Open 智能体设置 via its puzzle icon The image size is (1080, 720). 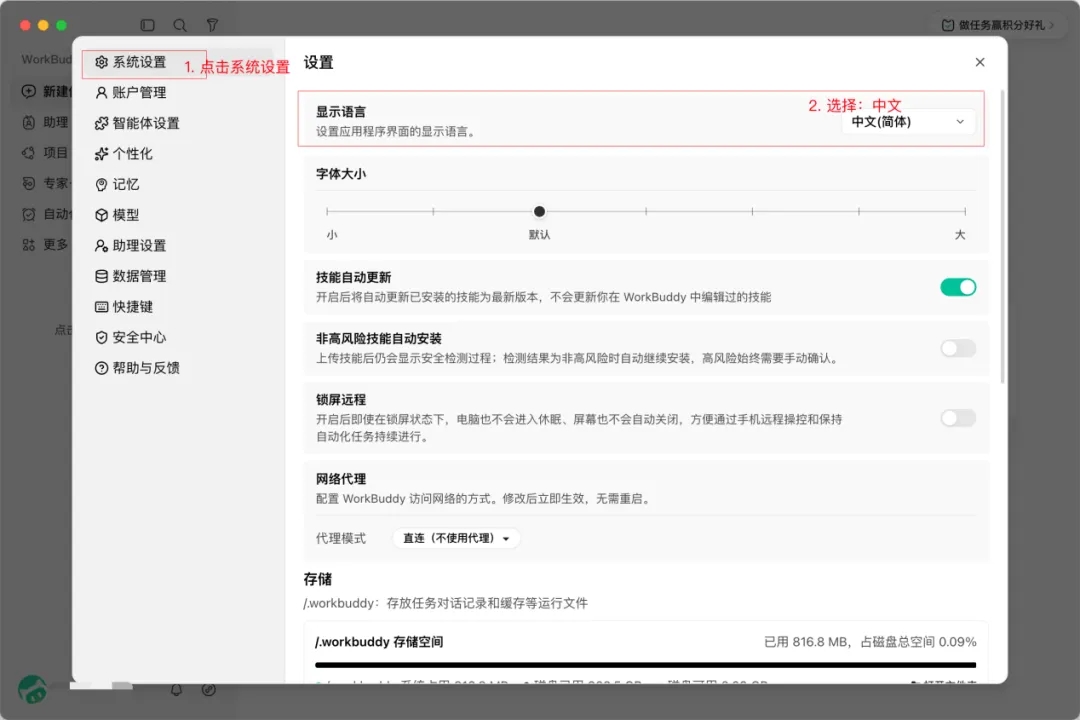[101, 123]
